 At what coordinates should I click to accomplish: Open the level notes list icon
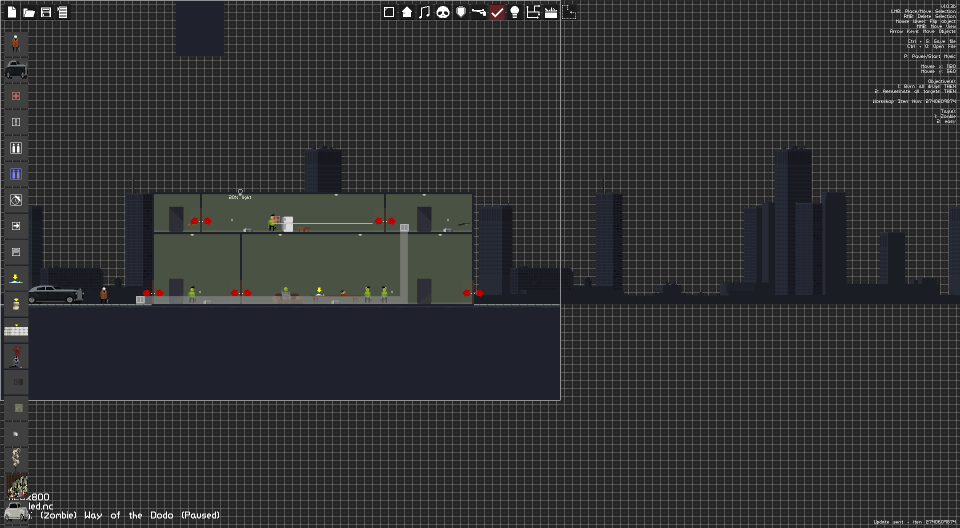[62, 12]
